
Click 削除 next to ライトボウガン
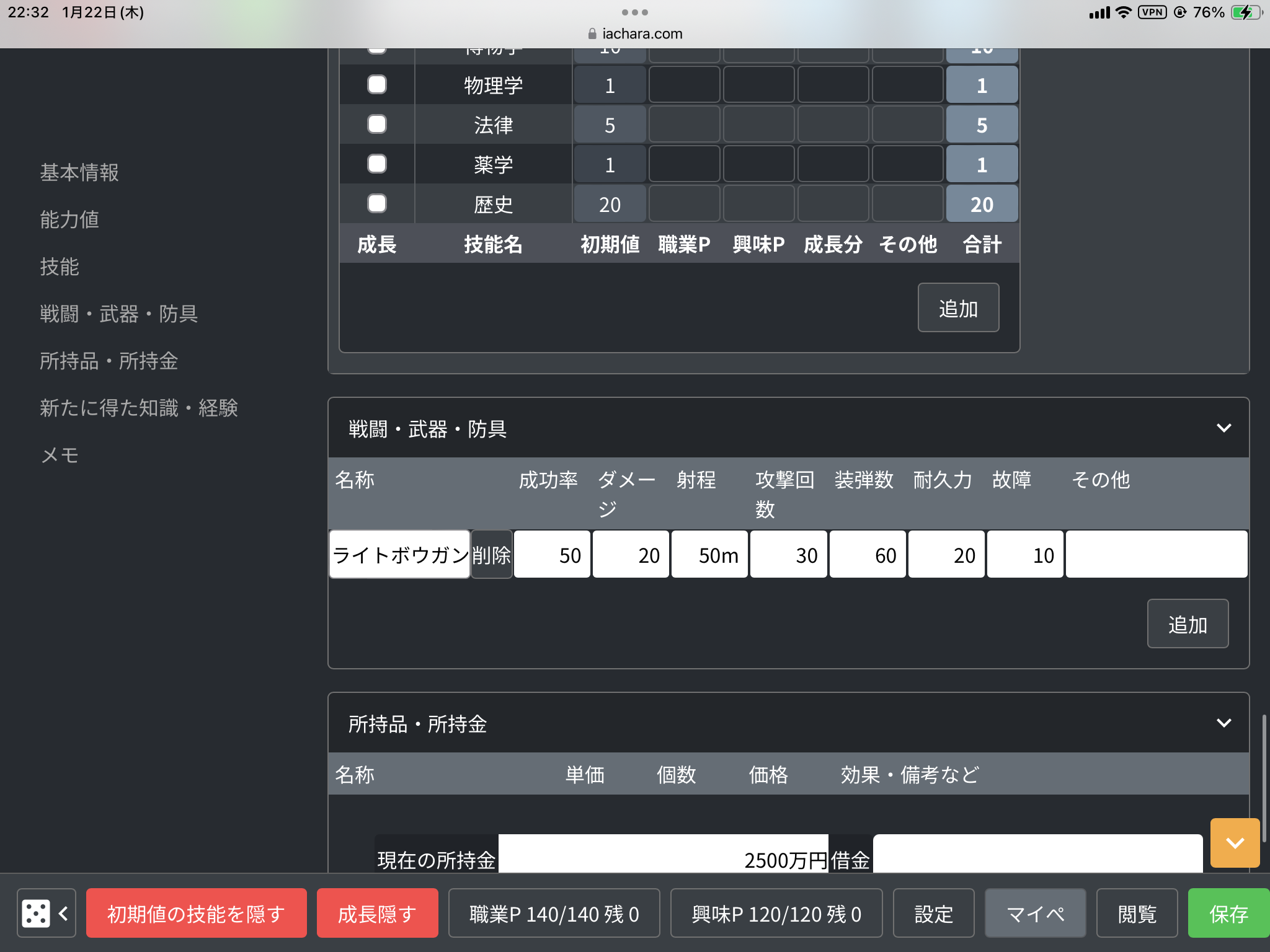pyautogui.click(x=491, y=555)
